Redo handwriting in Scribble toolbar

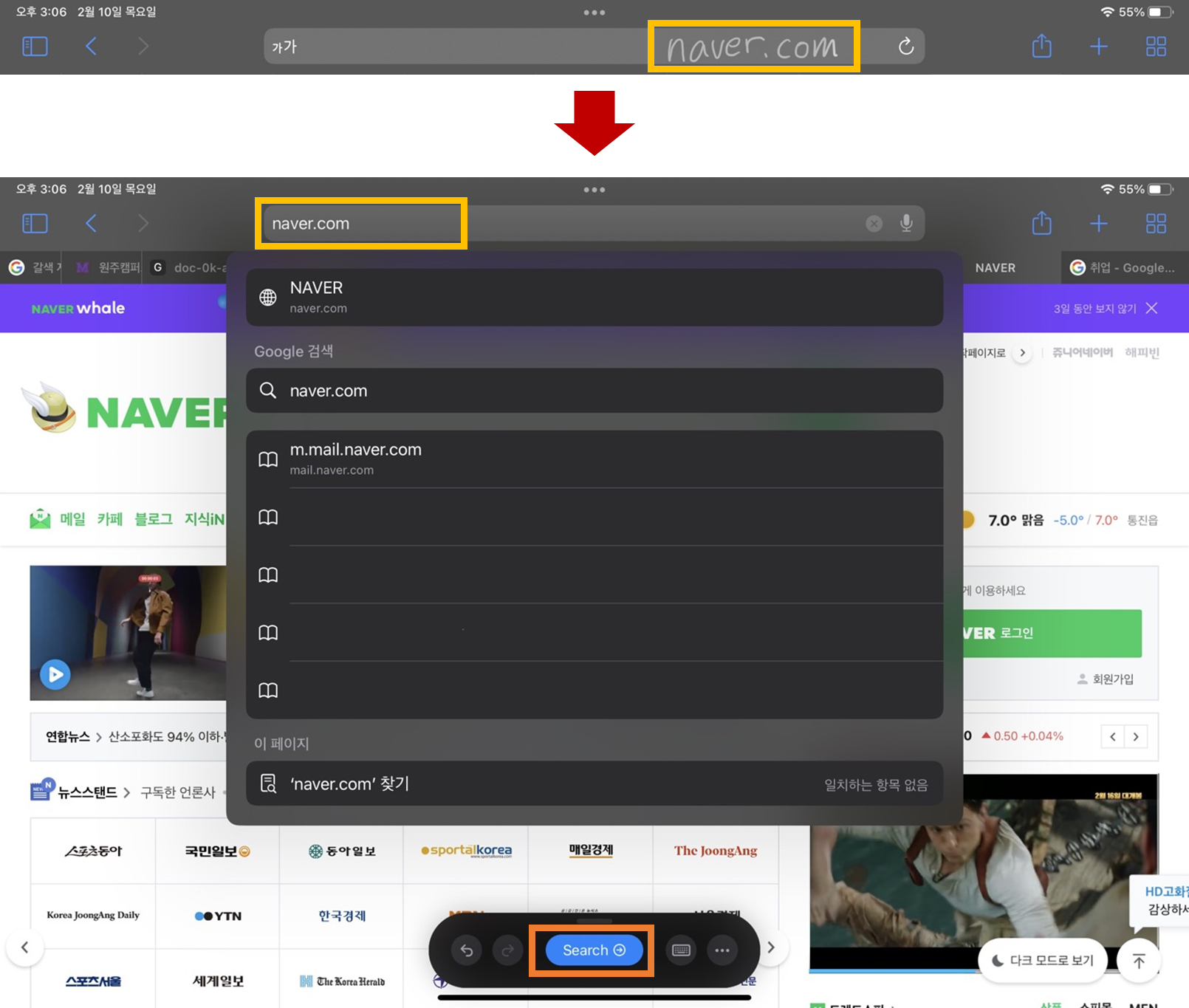[x=507, y=950]
